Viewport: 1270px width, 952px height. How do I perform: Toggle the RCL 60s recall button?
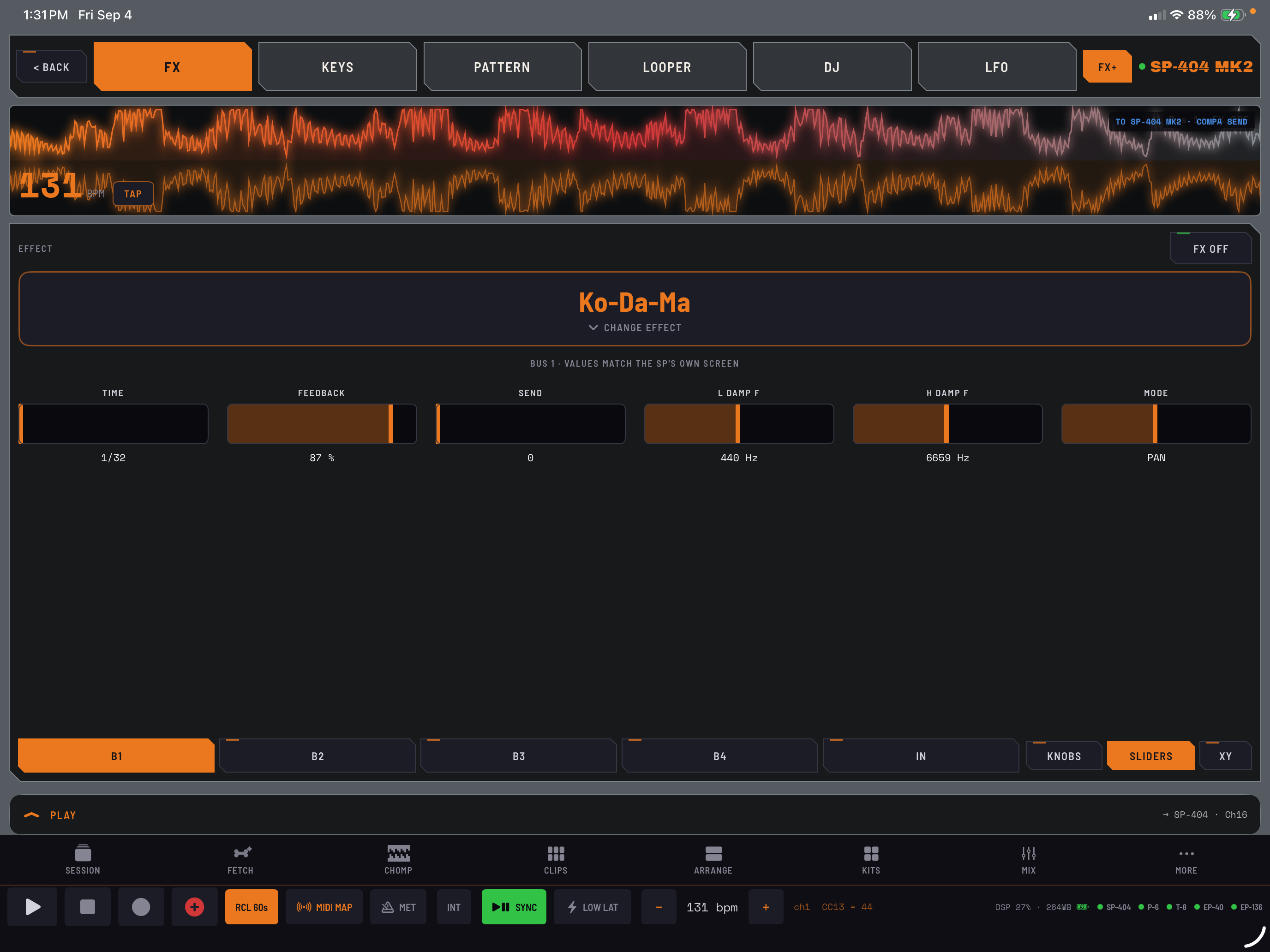[x=252, y=907]
